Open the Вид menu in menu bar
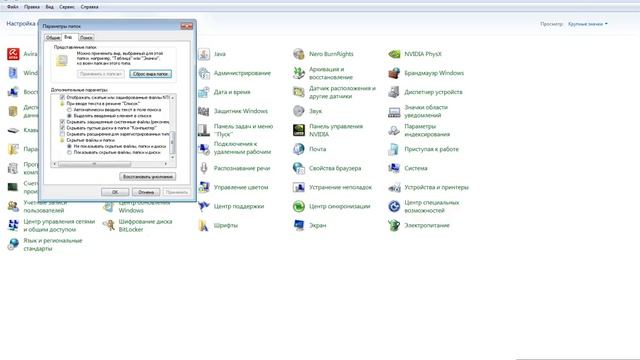The height and width of the screenshot is (360, 640). [49, 7]
